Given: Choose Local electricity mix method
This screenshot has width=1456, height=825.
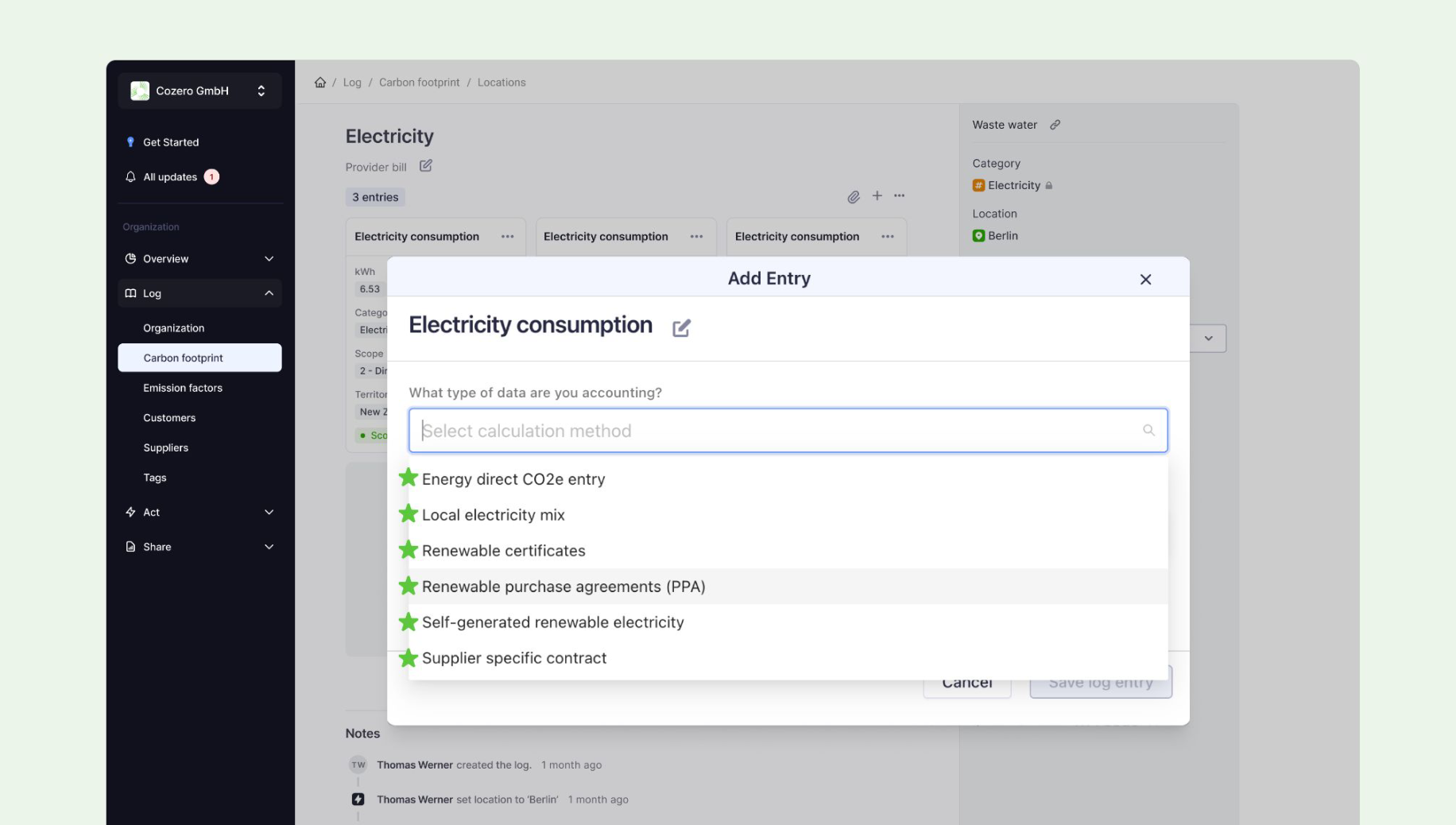Looking at the screenshot, I should [493, 515].
